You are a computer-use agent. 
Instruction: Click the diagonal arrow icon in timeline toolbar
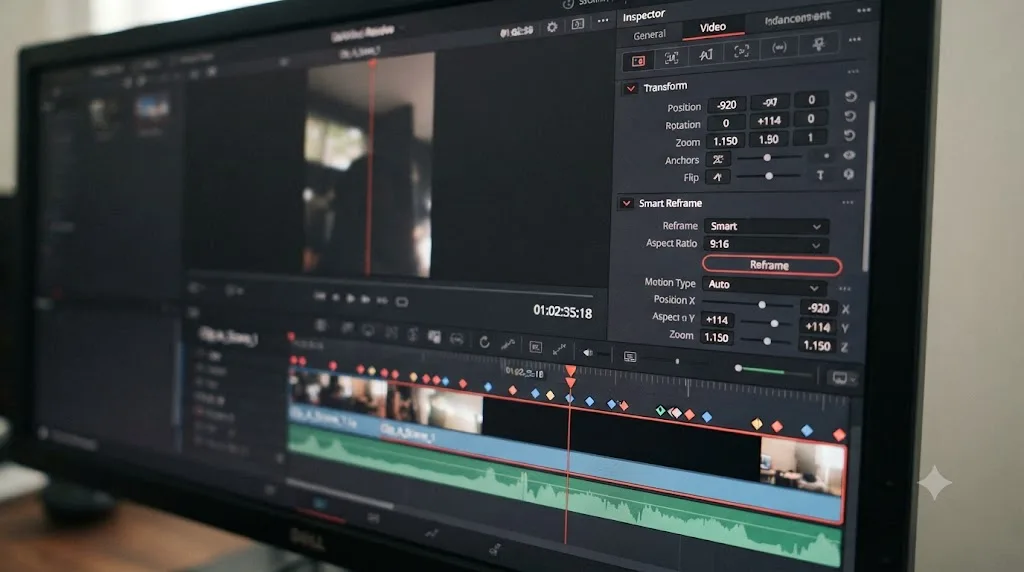pyautogui.click(x=559, y=349)
